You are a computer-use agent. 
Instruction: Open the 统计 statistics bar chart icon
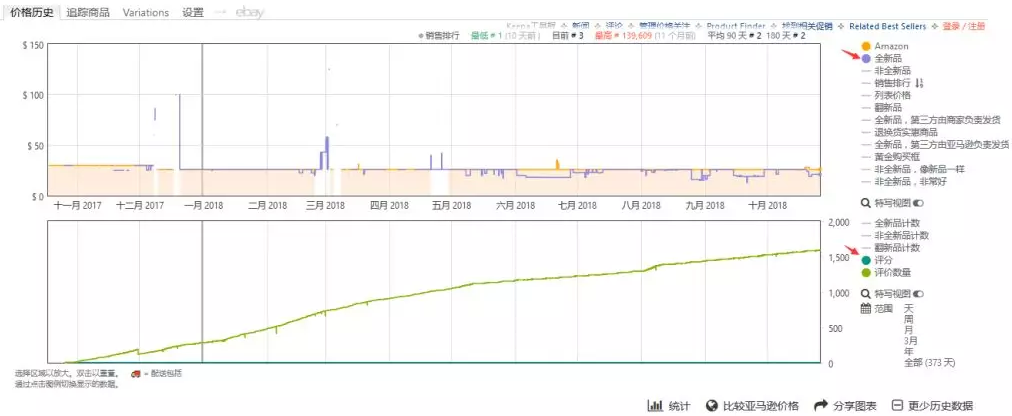point(656,405)
